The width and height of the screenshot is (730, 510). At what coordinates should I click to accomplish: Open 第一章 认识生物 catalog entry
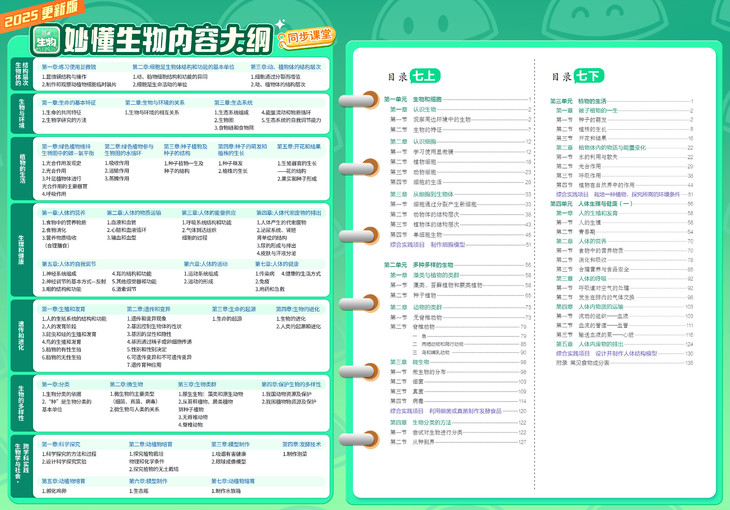pos(460,109)
